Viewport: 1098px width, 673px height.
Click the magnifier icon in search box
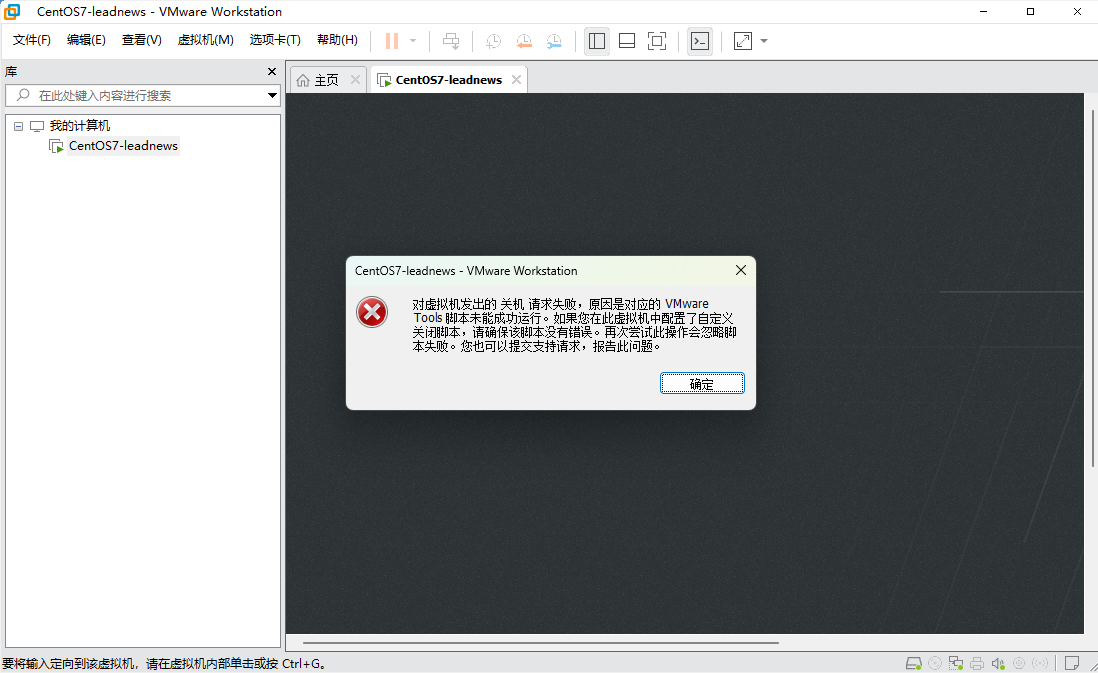[x=23, y=95]
